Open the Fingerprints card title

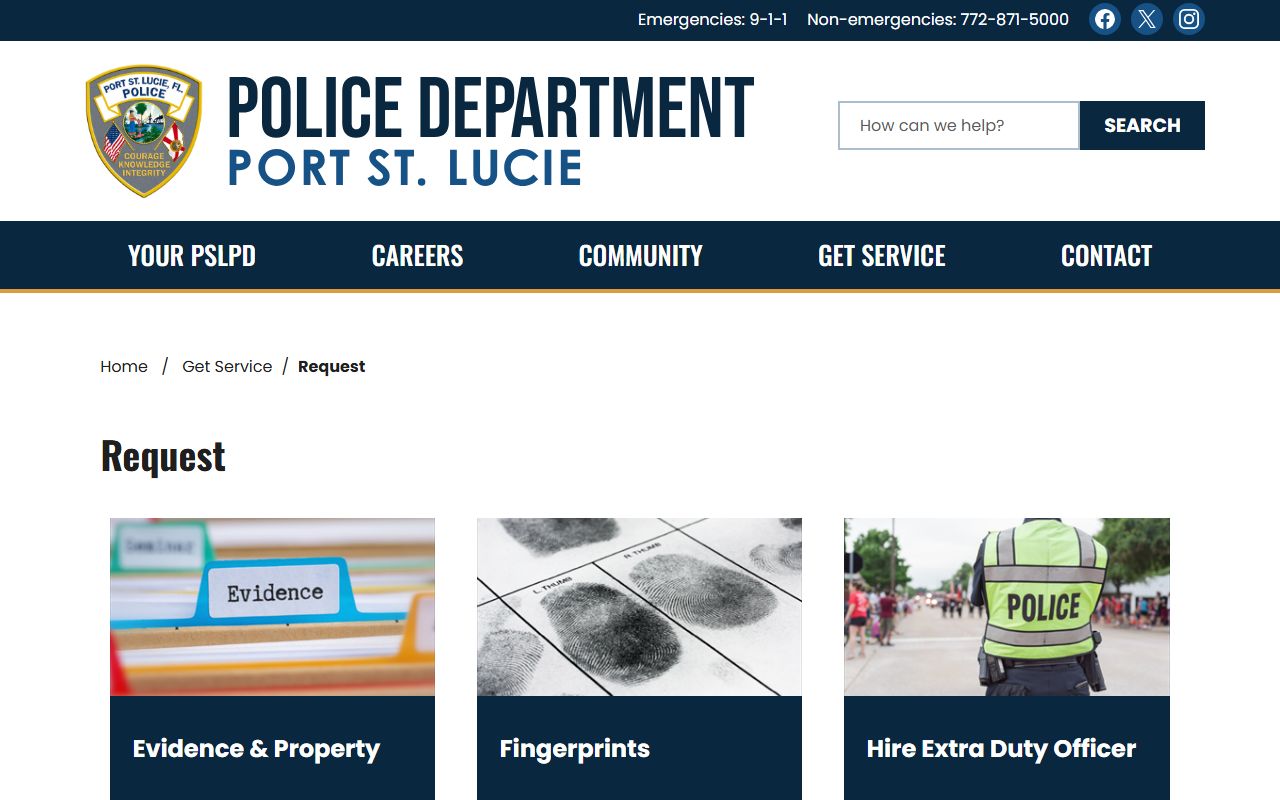tap(574, 749)
